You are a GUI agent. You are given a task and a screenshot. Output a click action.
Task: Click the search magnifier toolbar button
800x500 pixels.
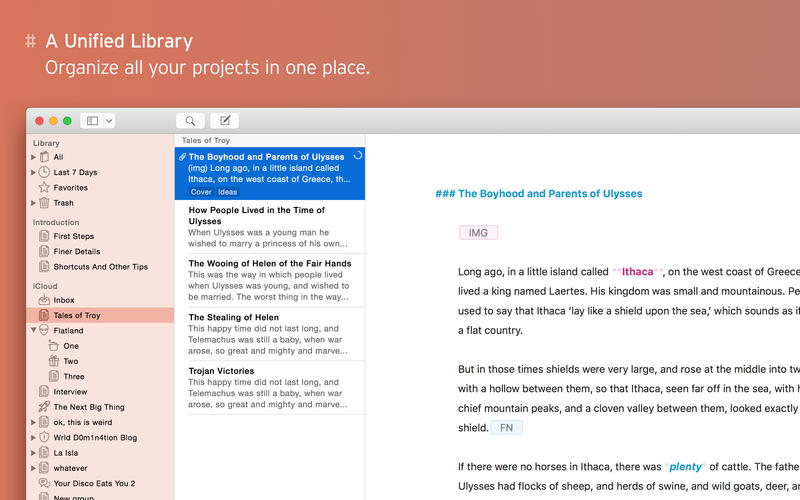pos(190,121)
